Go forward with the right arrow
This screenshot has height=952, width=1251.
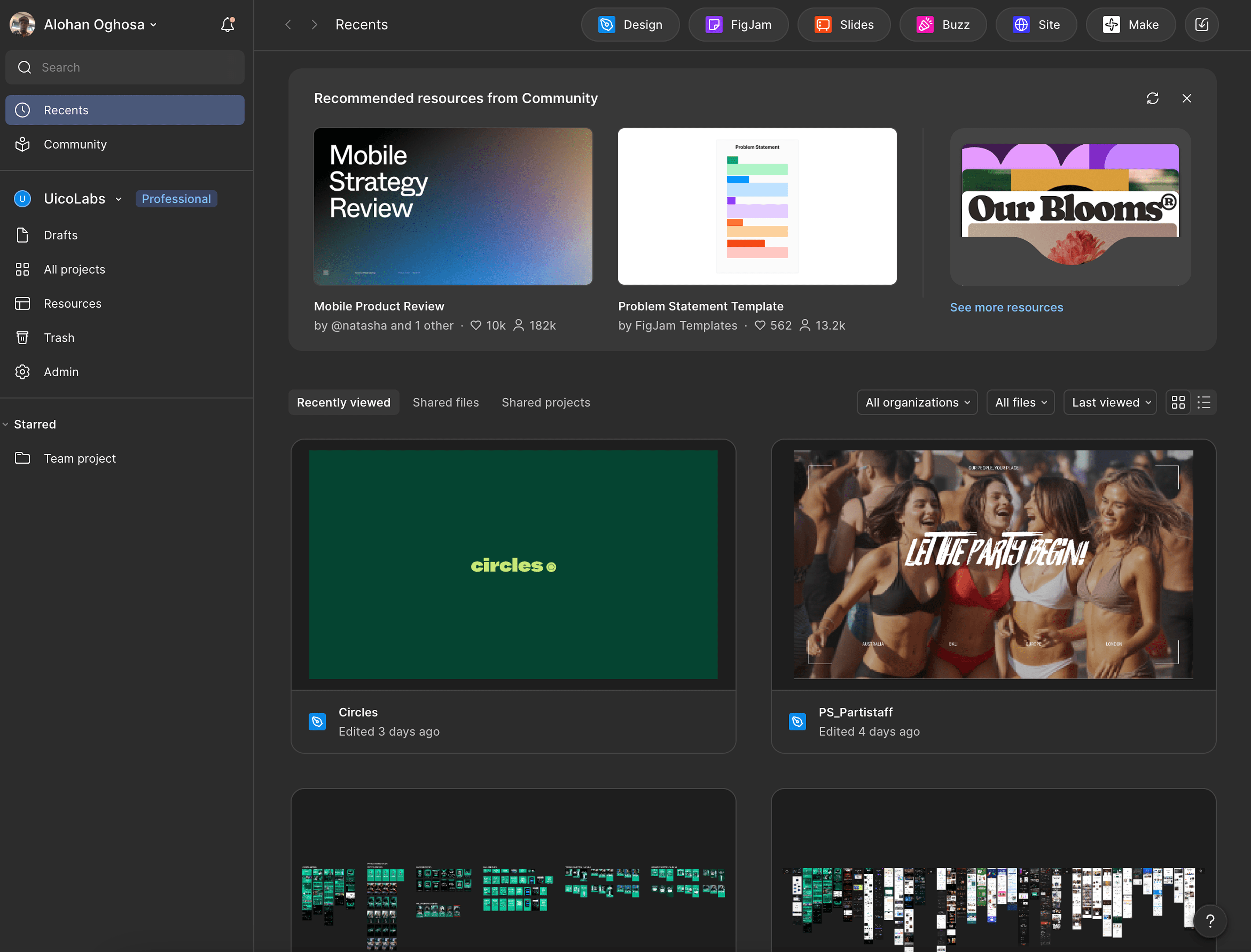click(x=314, y=24)
